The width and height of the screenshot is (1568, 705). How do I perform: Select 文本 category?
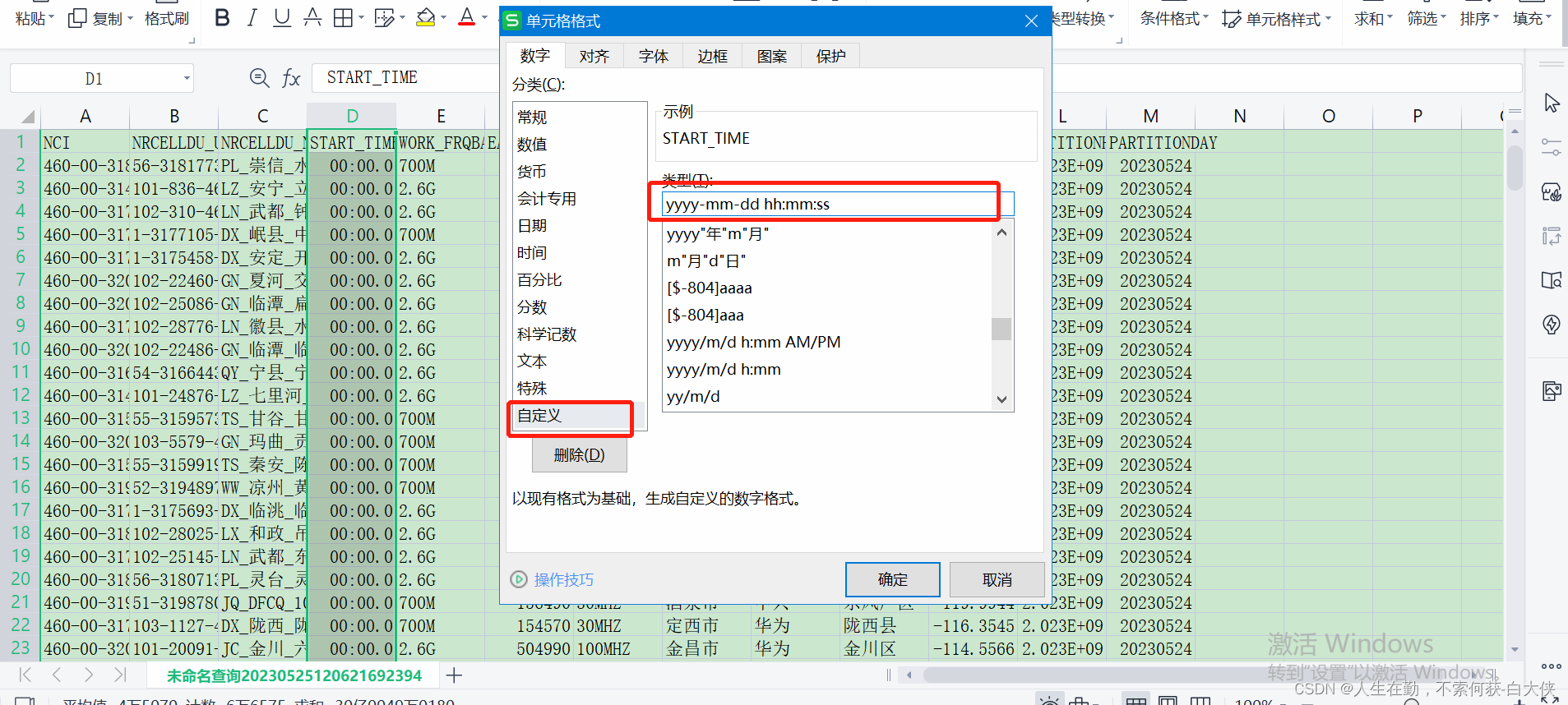[579, 362]
